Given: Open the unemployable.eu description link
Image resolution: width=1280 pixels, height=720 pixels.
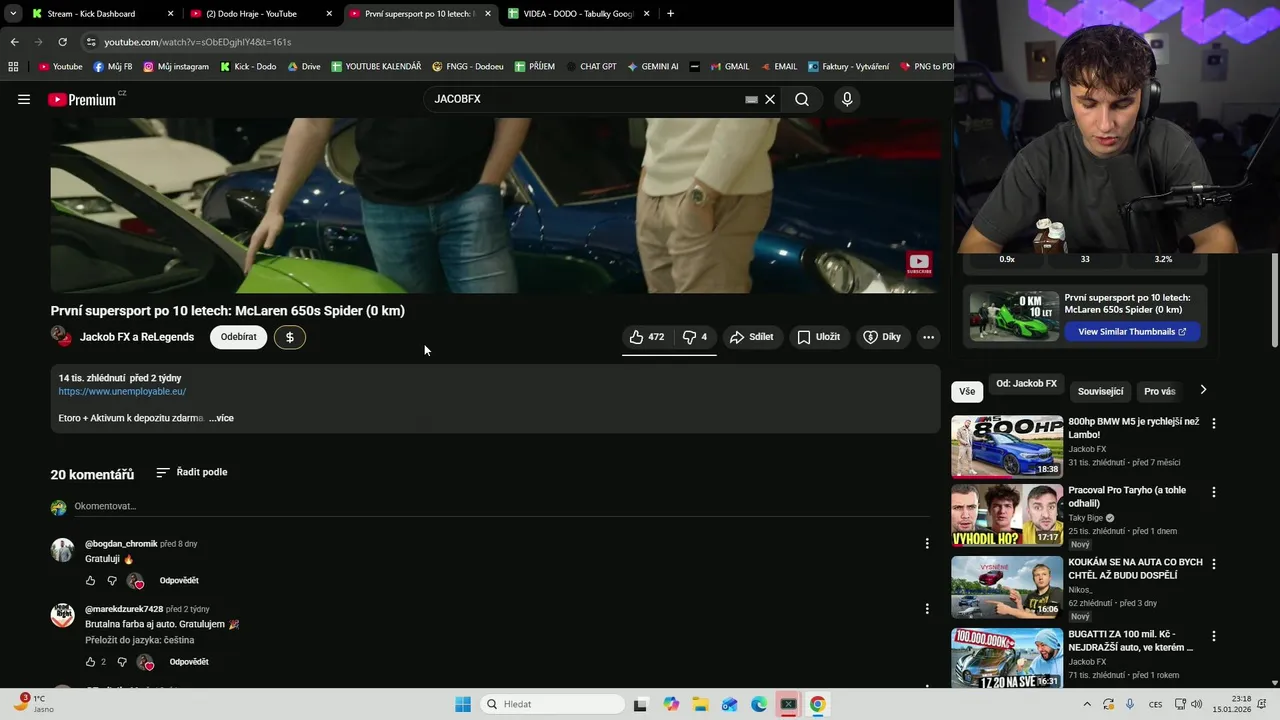Looking at the screenshot, I should click(x=122, y=391).
